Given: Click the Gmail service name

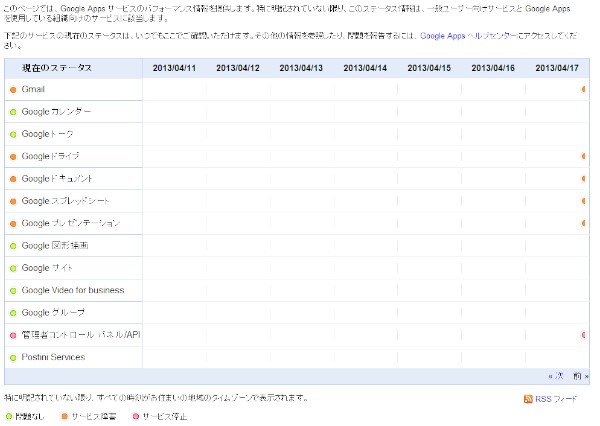Looking at the screenshot, I should point(33,89).
